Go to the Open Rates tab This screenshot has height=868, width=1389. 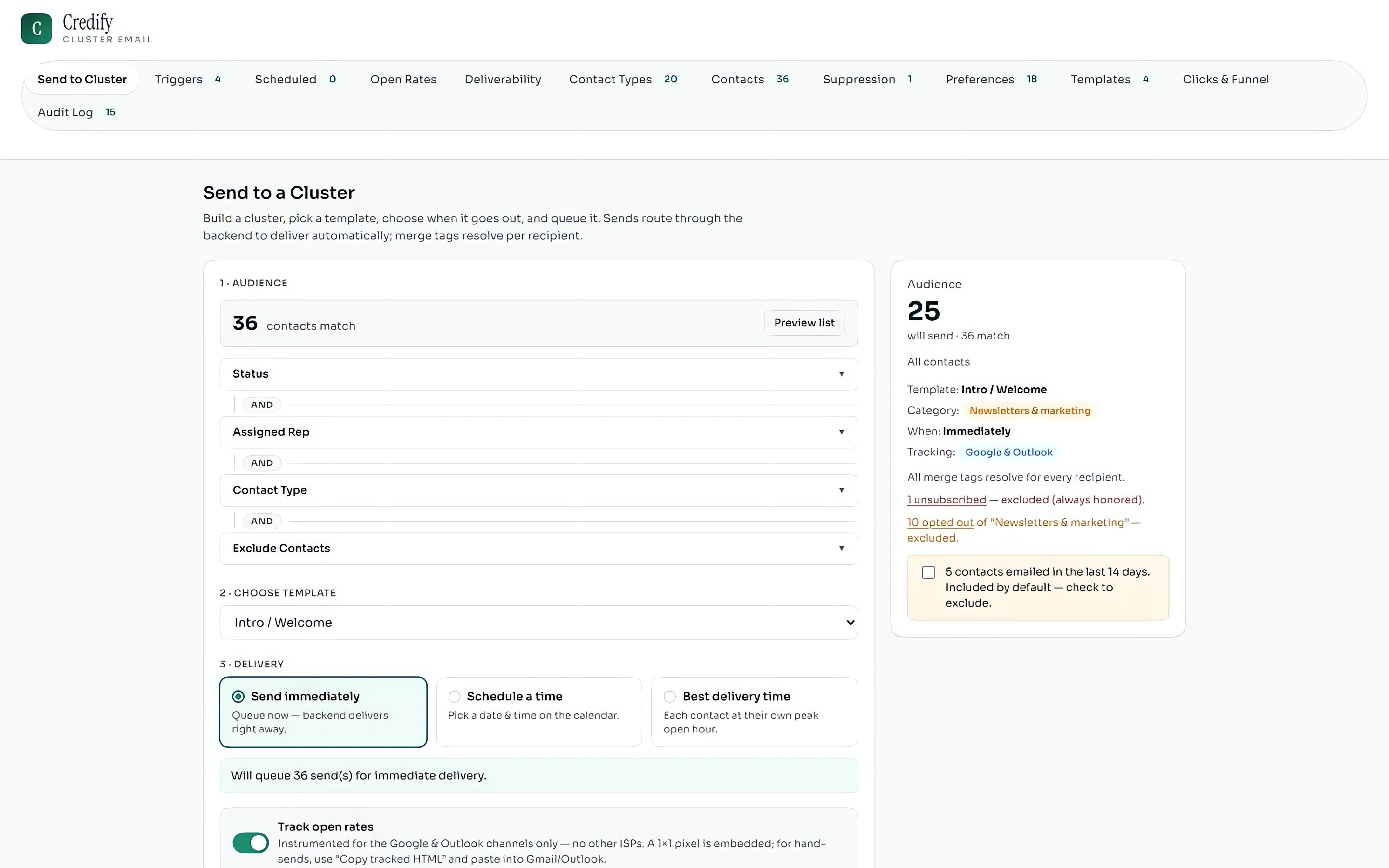[x=403, y=79]
